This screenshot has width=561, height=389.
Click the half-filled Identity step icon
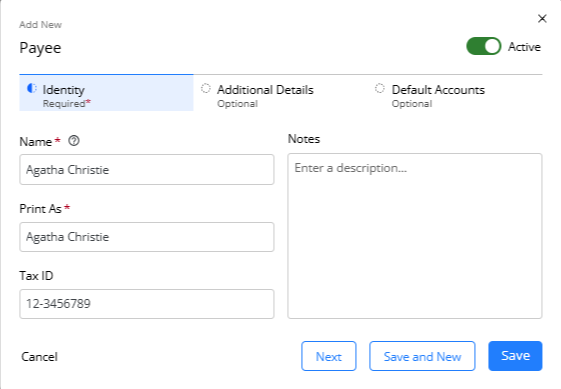32,88
